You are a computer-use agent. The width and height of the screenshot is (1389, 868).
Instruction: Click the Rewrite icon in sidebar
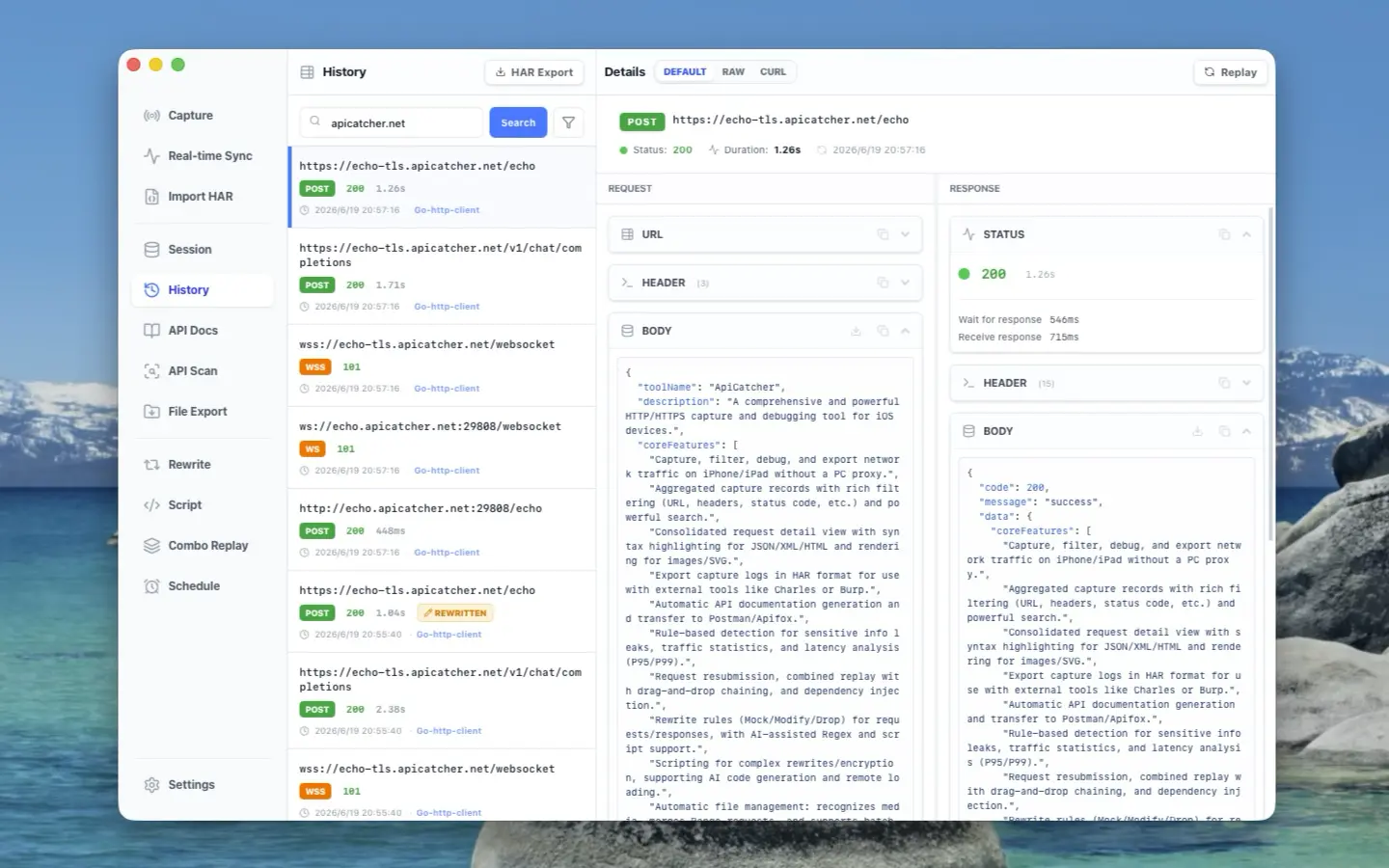point(151,465)
